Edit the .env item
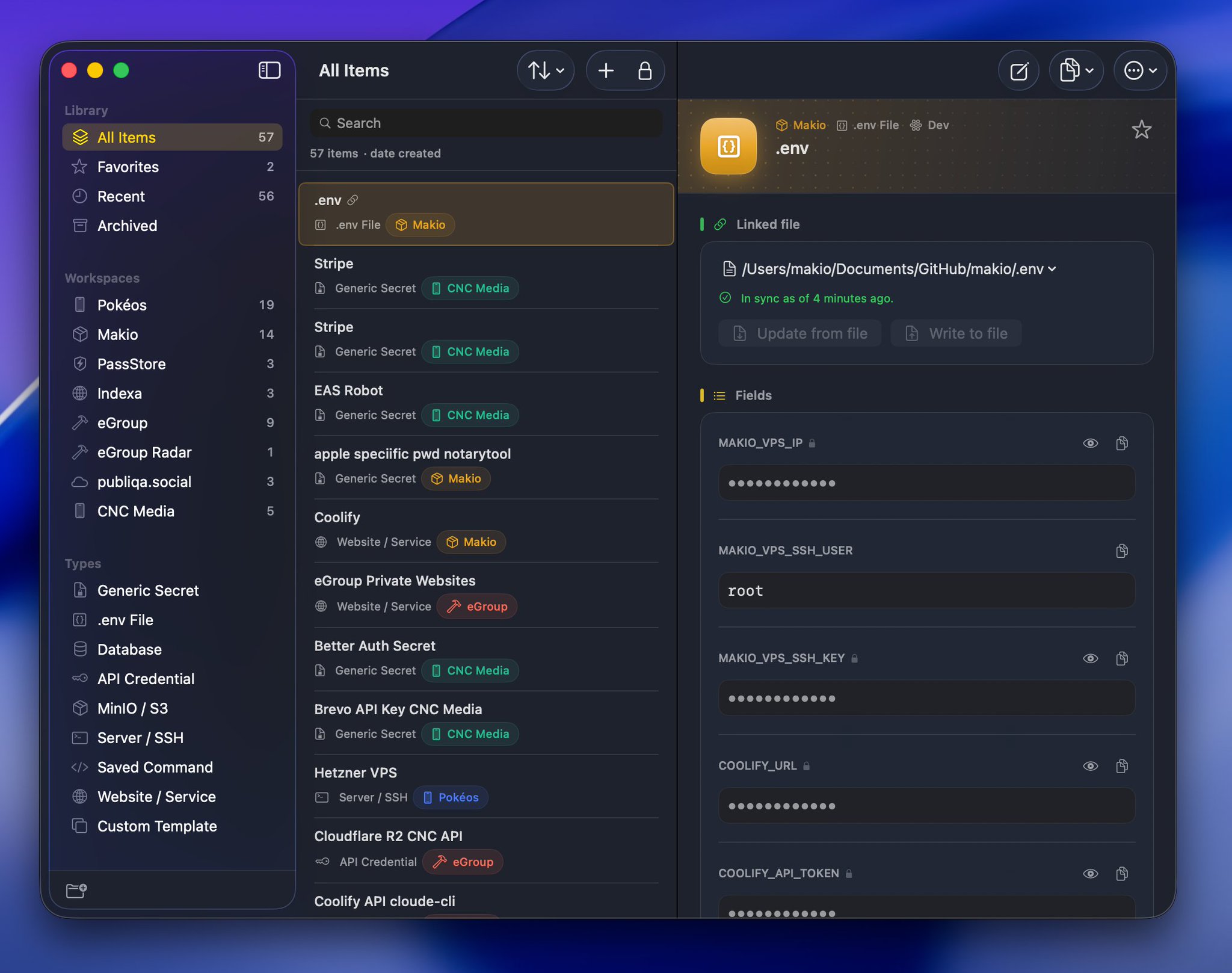The width and height of the screenshot is (1232, 973). tap(1018, 71)
